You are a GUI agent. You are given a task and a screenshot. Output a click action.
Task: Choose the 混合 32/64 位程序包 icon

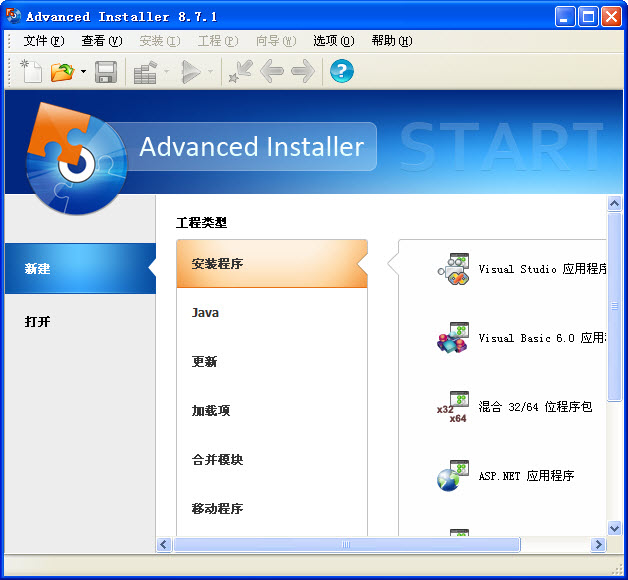click(453, 407)
